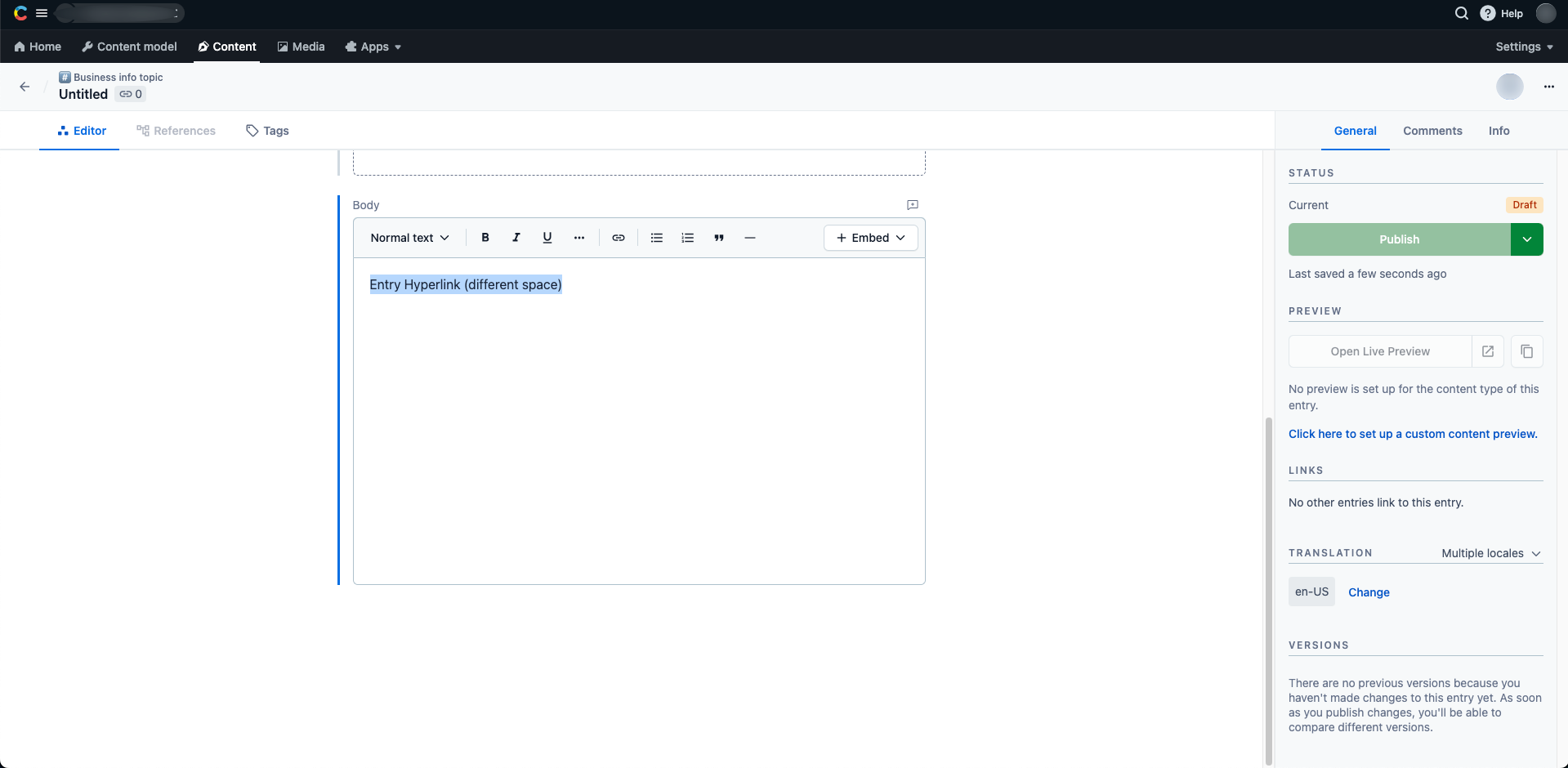Go to the Home menu
The image size is (1568, 768).
click(x=38, y=47)
